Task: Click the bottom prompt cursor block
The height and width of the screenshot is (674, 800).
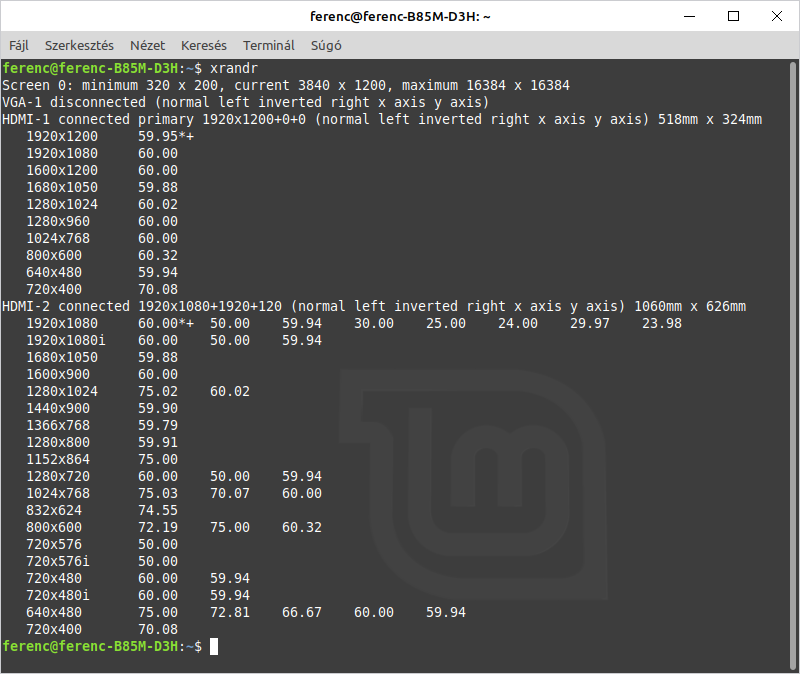Action: (x=214, y=646)
